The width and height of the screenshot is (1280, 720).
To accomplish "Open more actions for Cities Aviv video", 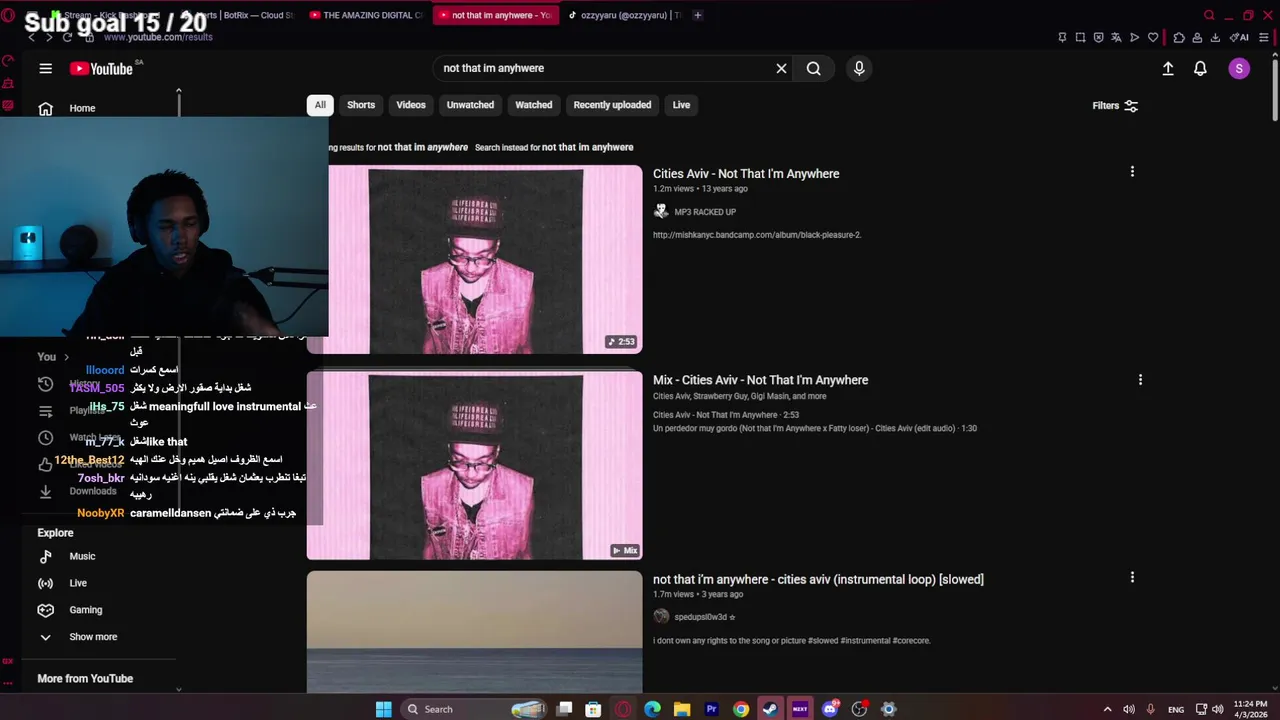I will (x=1132, y=172).
